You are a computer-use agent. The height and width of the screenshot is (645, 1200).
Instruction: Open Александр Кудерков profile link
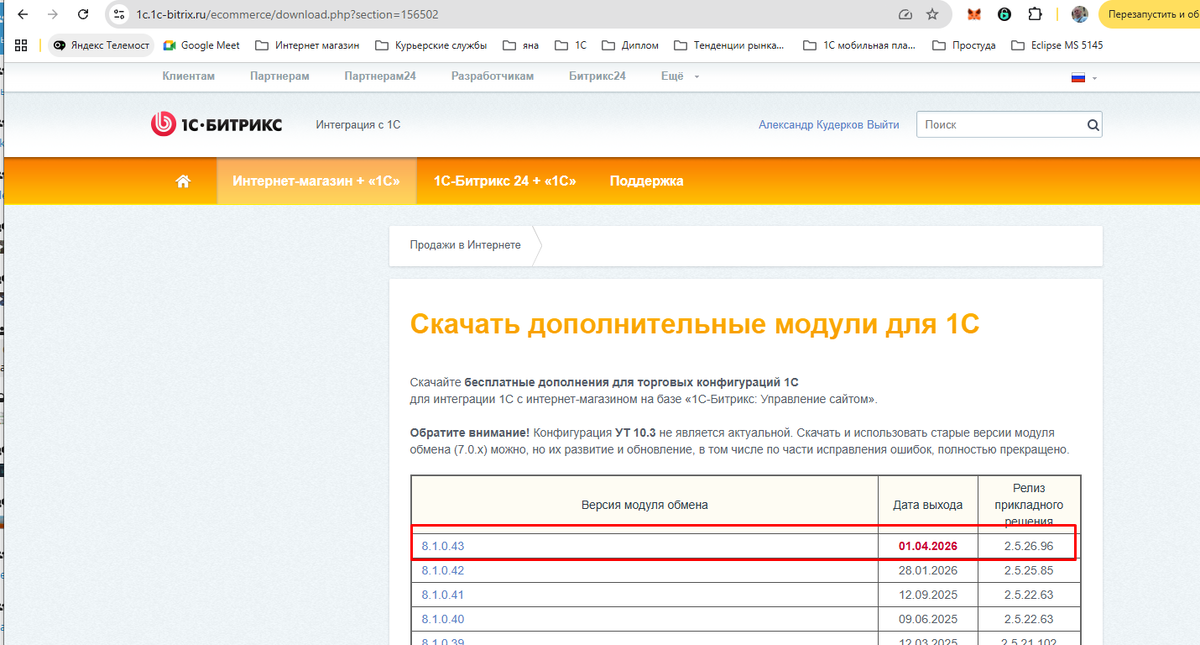click(811, 125)
